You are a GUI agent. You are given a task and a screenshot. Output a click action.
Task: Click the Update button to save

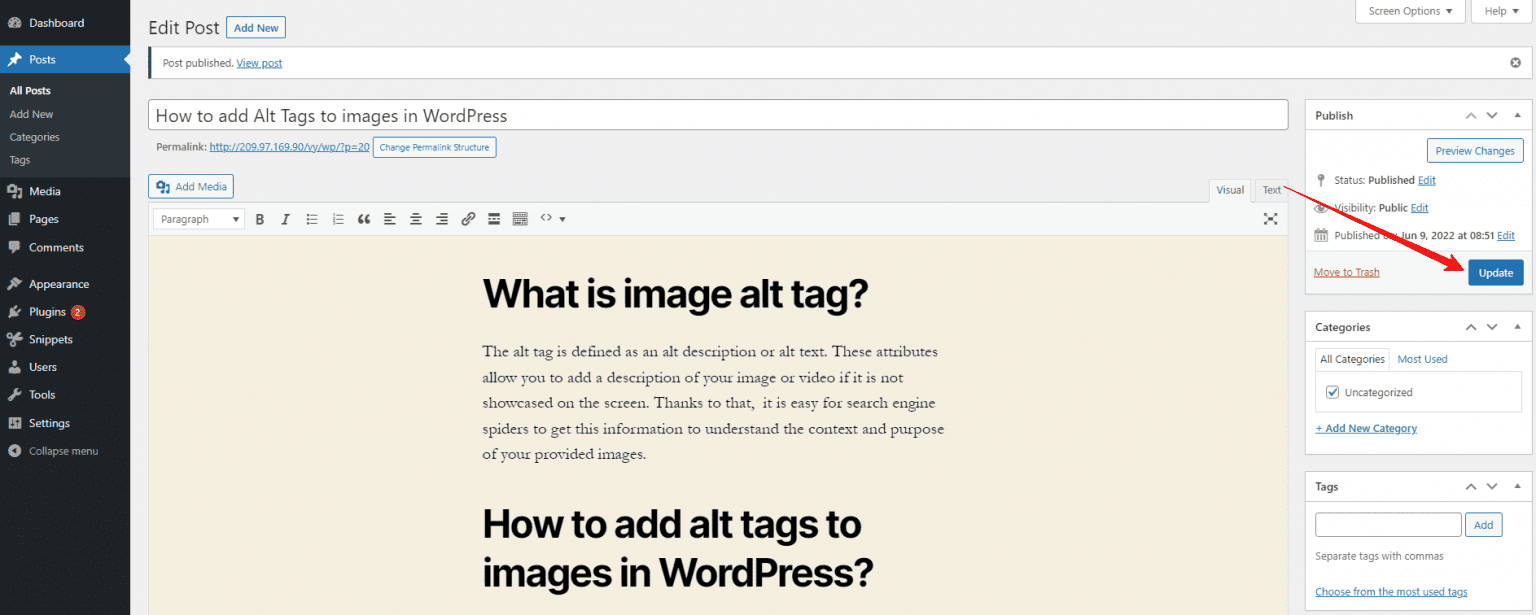(x=1495, y=272)
